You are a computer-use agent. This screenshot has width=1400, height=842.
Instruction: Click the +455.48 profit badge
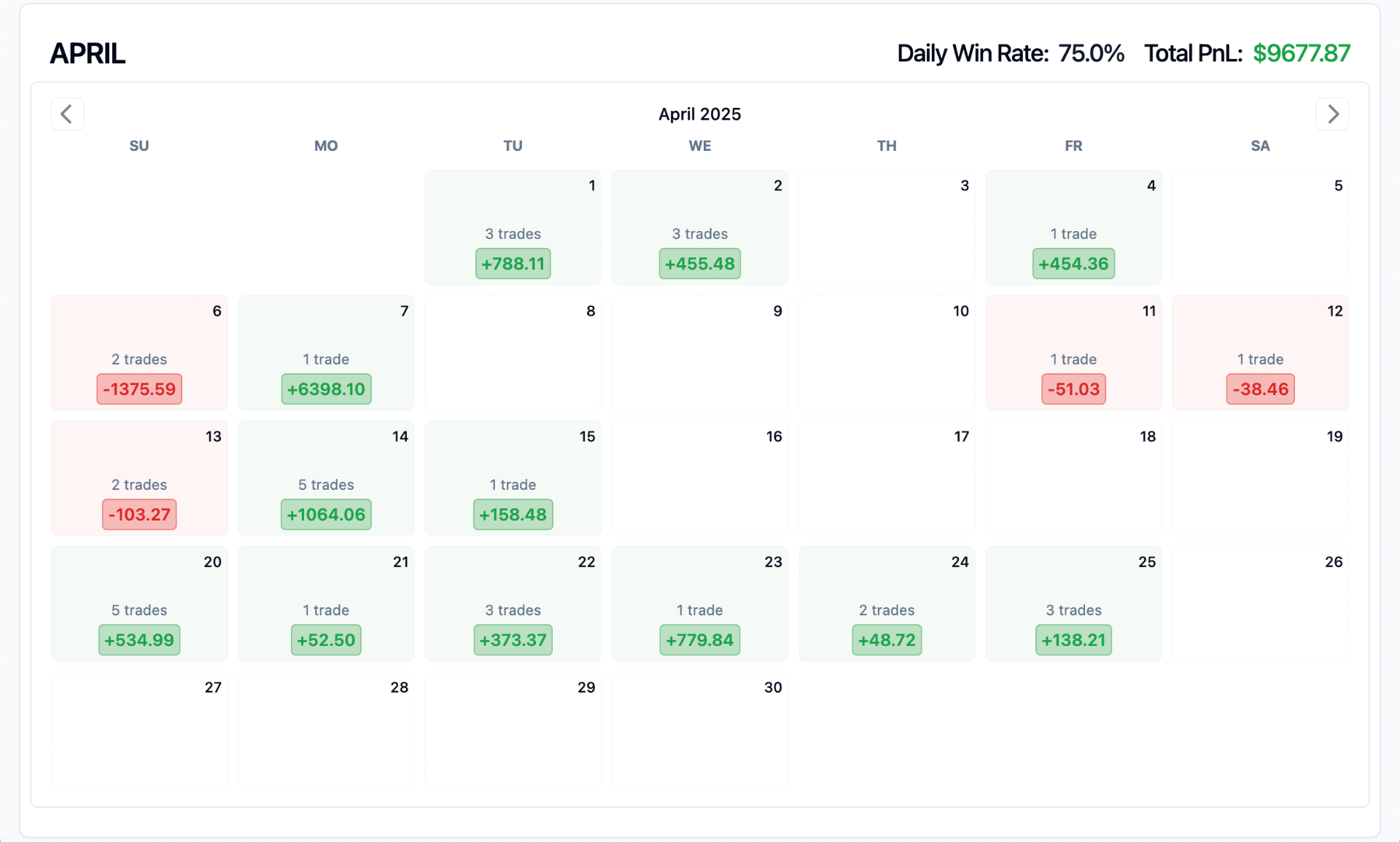click(x=699, y=264)
